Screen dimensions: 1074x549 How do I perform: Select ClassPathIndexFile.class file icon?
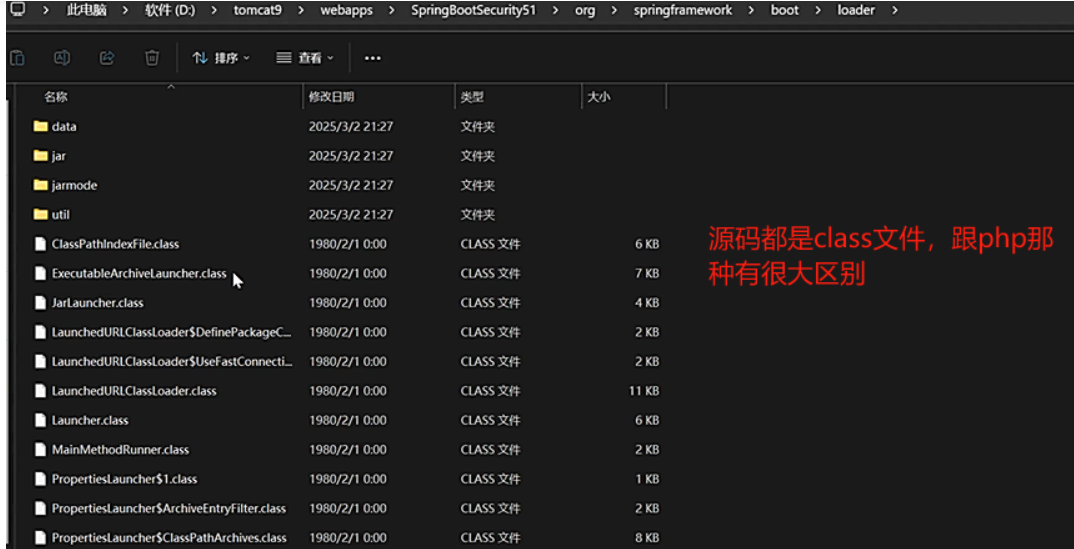click(x=41, y=244)
